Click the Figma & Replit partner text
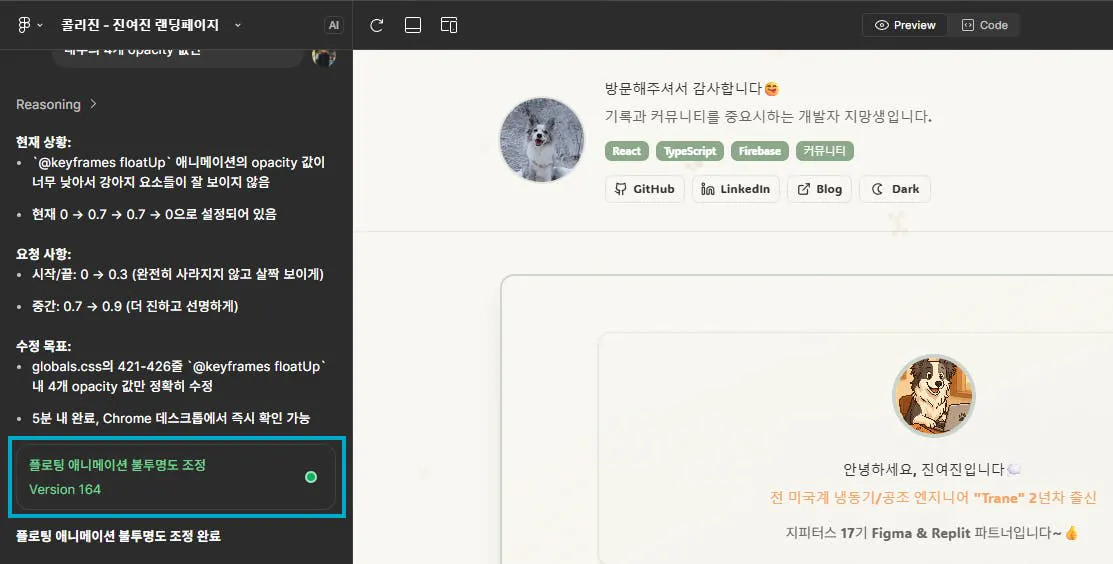 coord(932,532)
